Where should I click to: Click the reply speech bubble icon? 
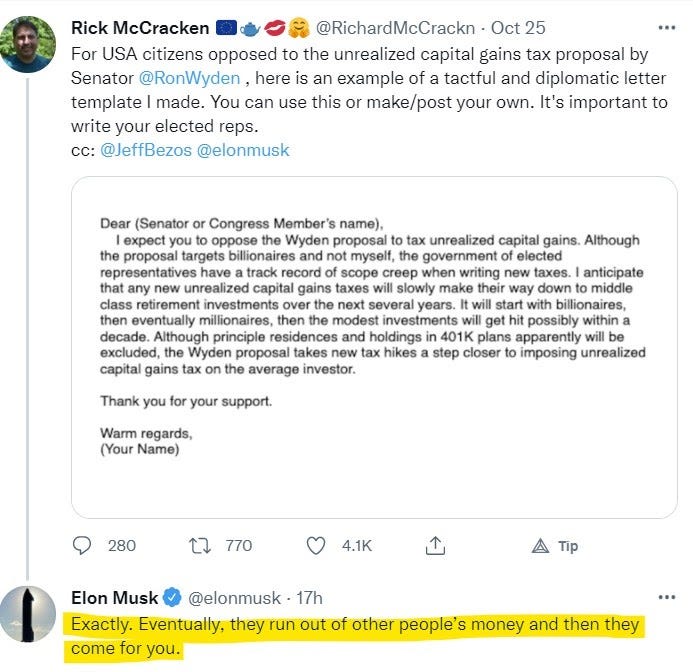tap(82, 546)
